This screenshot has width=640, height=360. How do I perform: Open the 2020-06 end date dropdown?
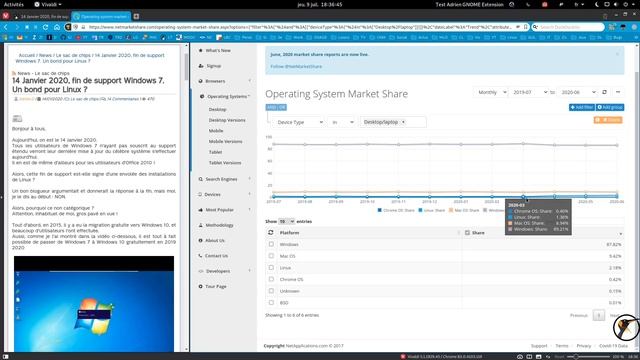click(578, 92)
